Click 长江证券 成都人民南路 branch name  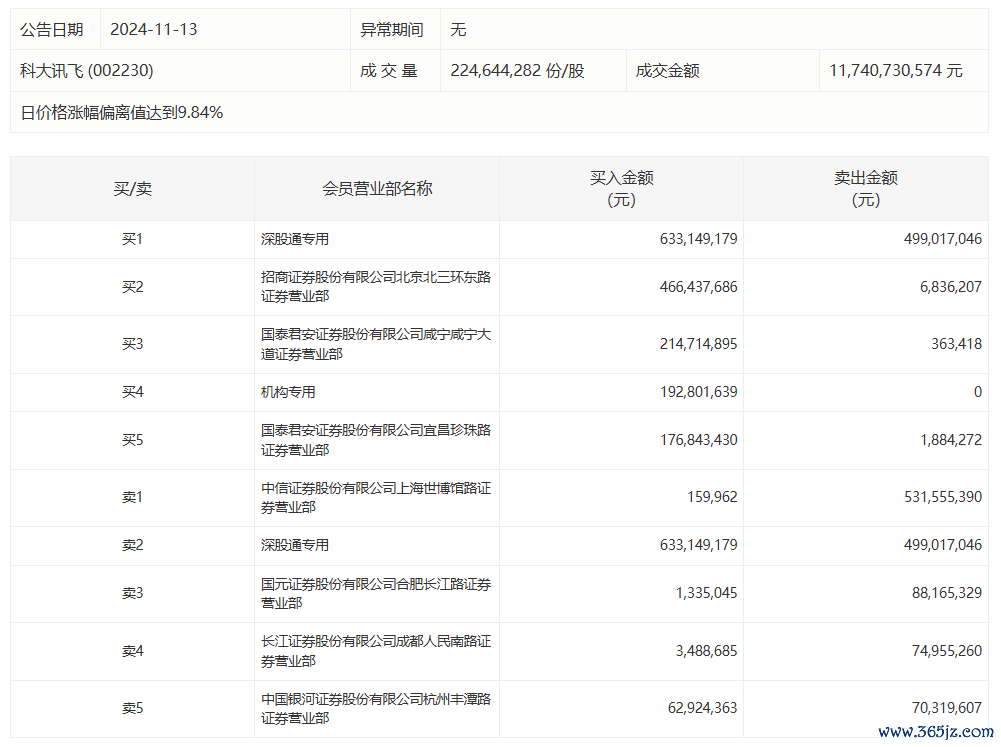pos(376,651)
